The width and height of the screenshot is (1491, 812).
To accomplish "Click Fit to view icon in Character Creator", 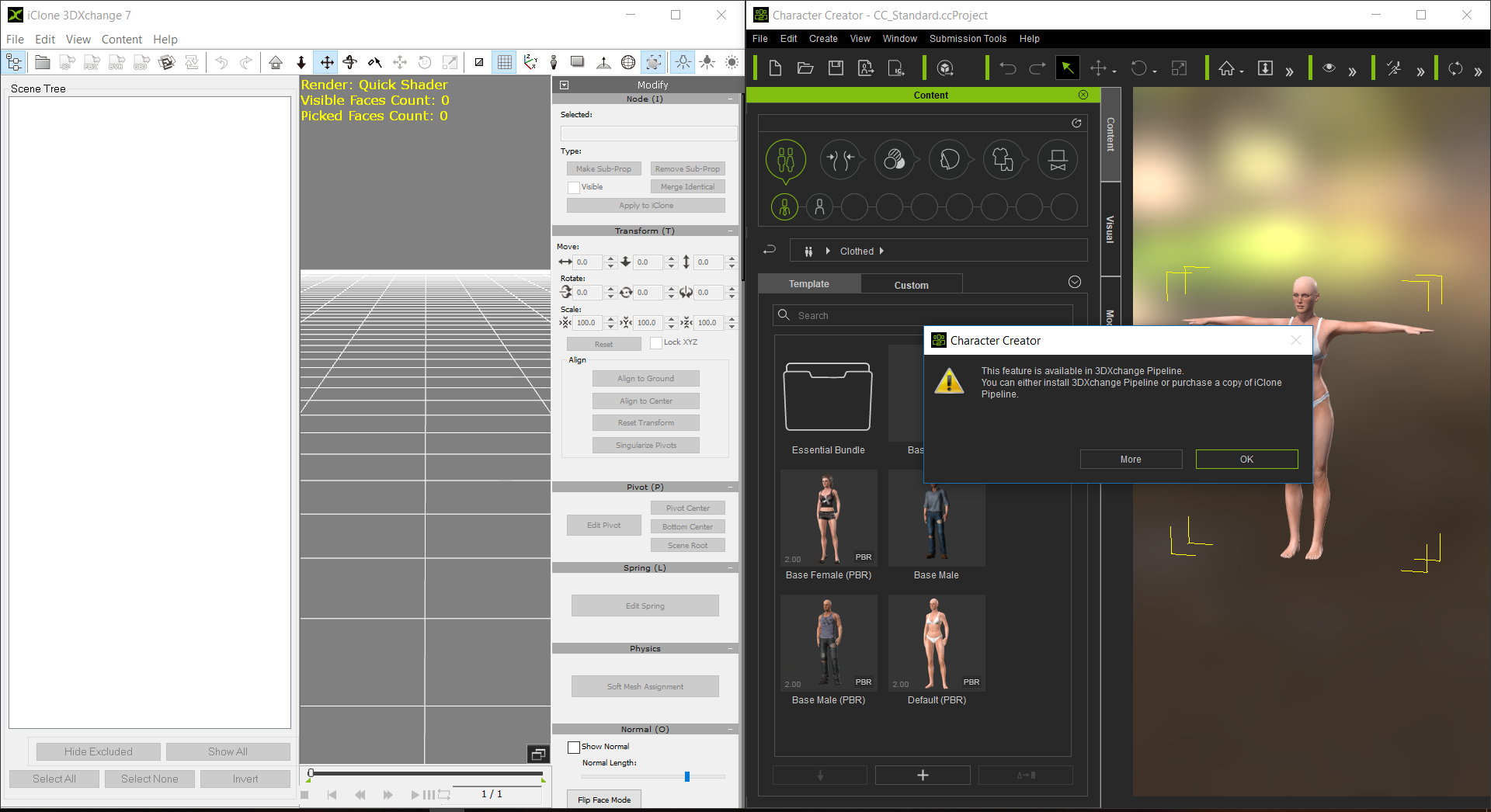I will click(1265, 68).
